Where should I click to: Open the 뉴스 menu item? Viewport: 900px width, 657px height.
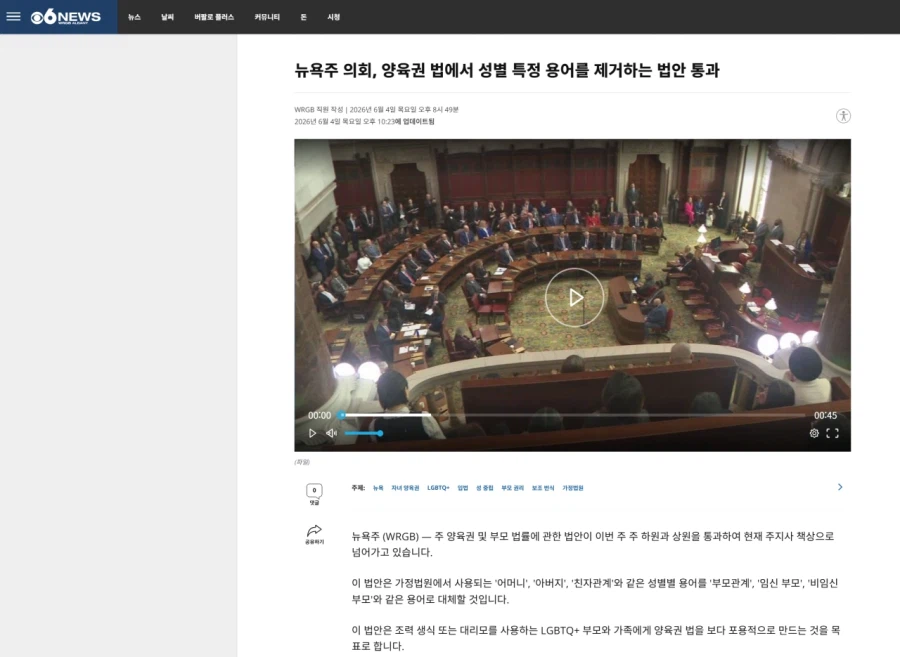[x=134, y=17]
